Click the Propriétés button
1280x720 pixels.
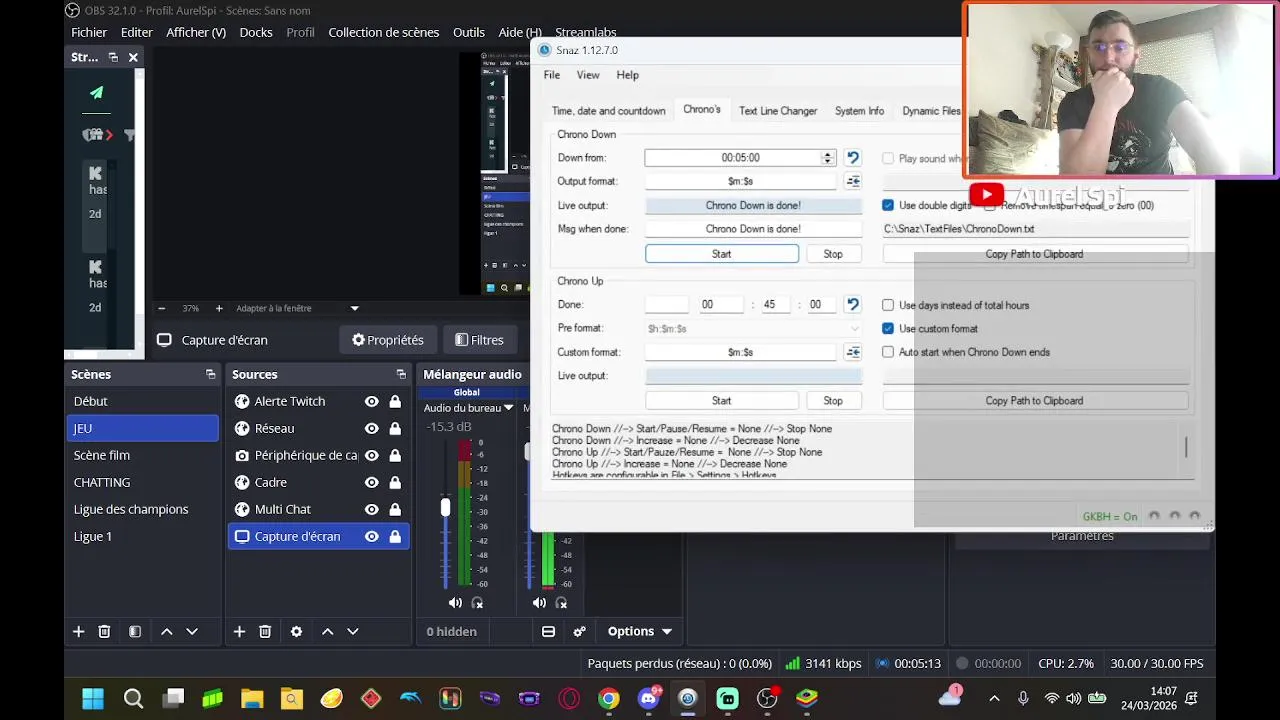(x=388, y=340)
